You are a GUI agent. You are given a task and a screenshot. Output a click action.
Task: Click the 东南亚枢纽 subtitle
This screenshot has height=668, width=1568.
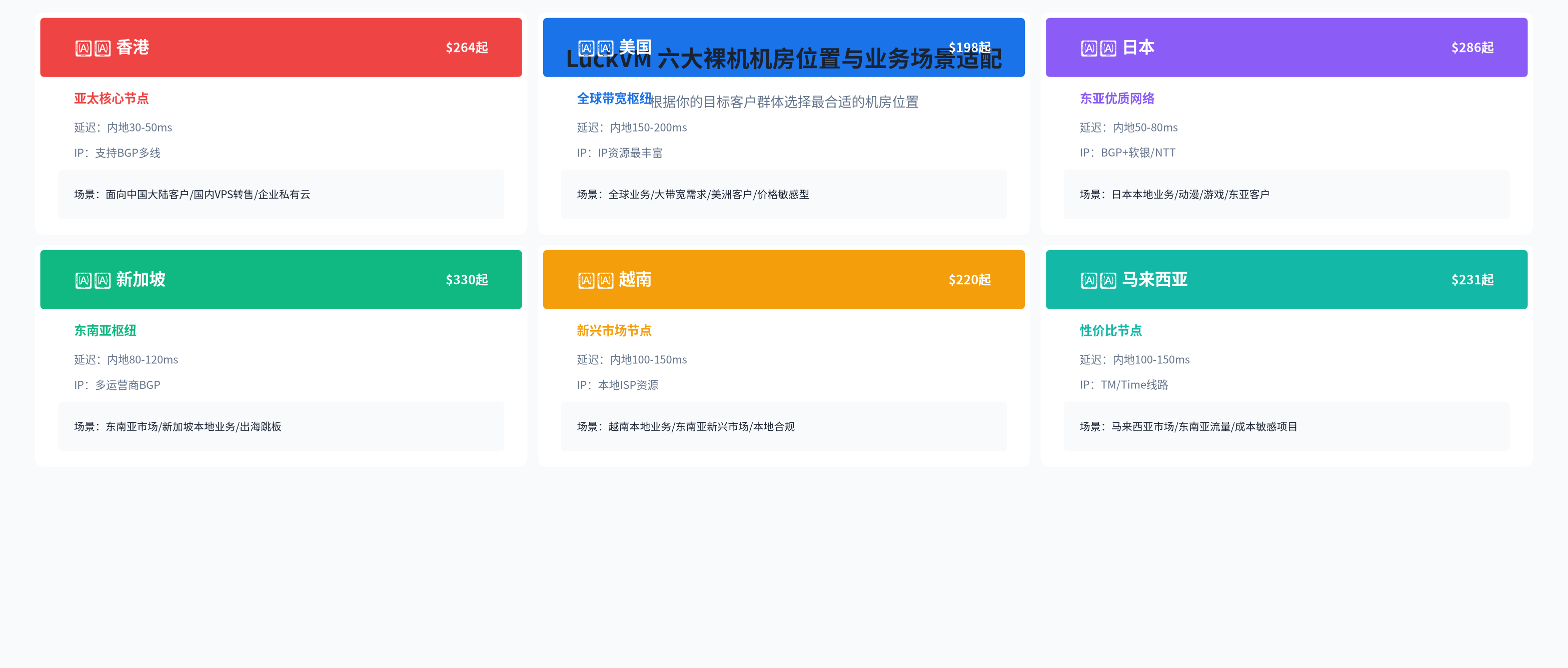pos(106,331)
